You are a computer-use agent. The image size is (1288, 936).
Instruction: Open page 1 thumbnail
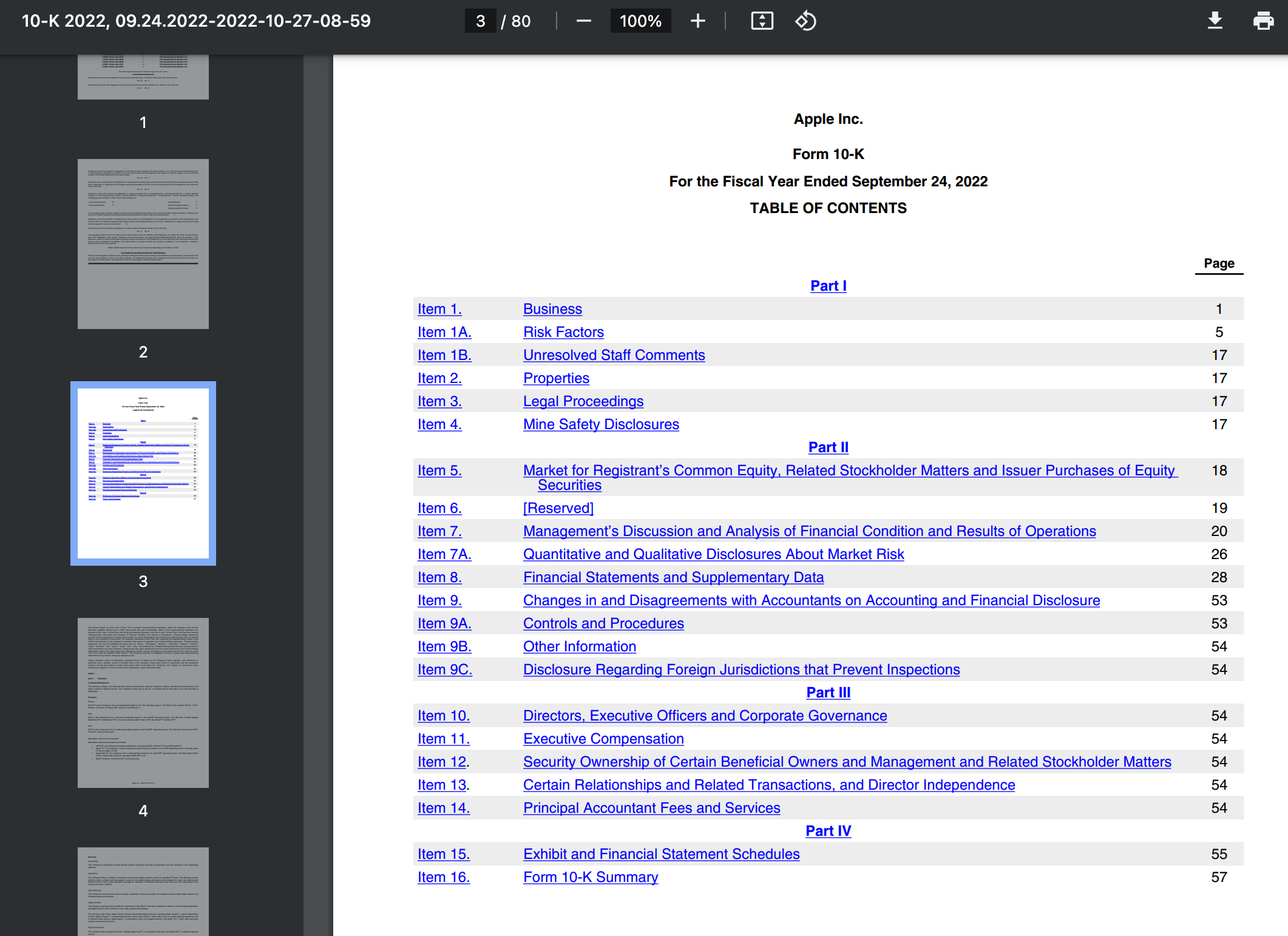(x=143, y=77)
